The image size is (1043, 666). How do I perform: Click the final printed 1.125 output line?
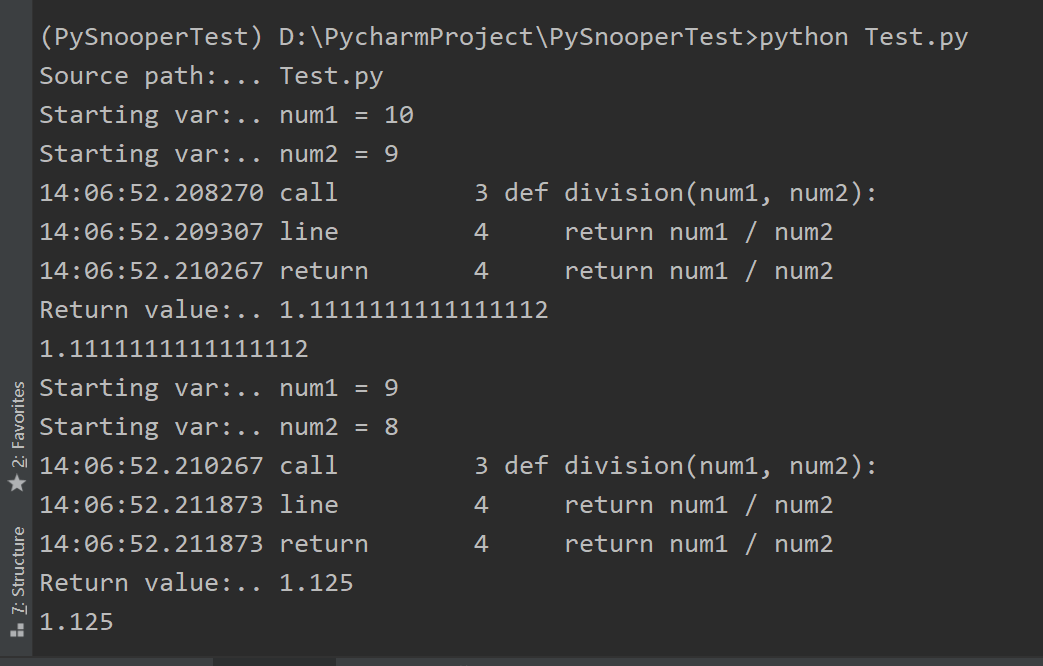click(x=76, y=622)
